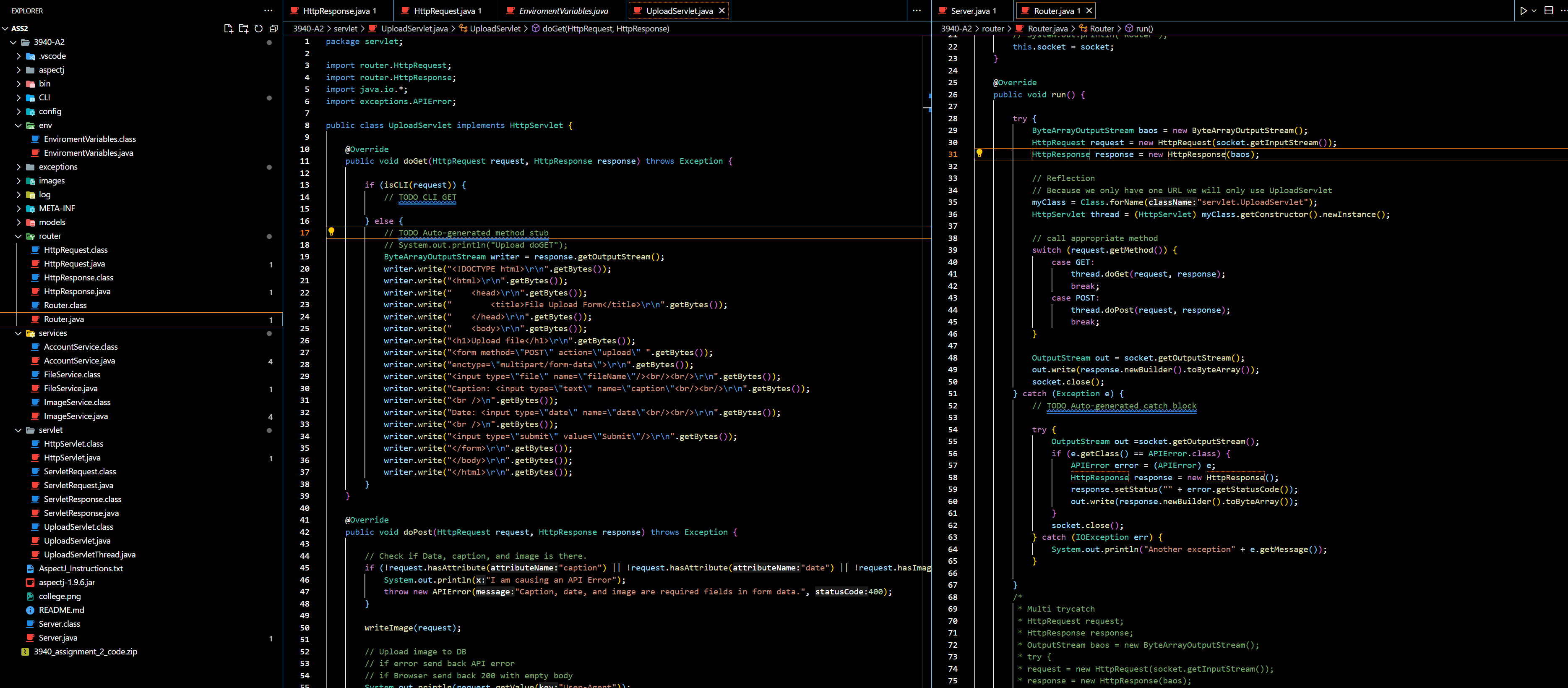Open Explorer more actions ellipsis
The width and height of the screenshot is (1568, 688).
pyautogui.click(x=268, y=10)
